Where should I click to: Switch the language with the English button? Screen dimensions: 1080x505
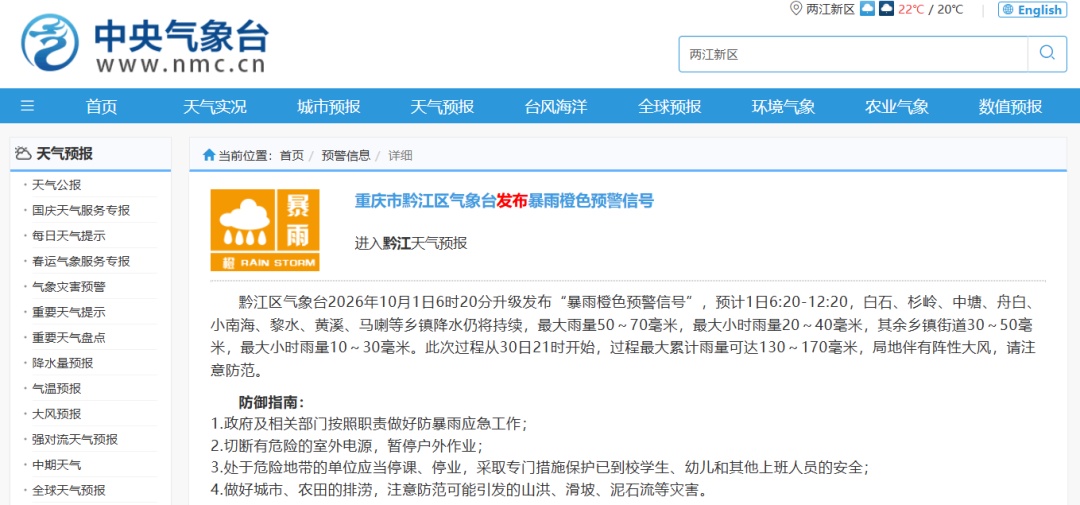point(1032,10)
